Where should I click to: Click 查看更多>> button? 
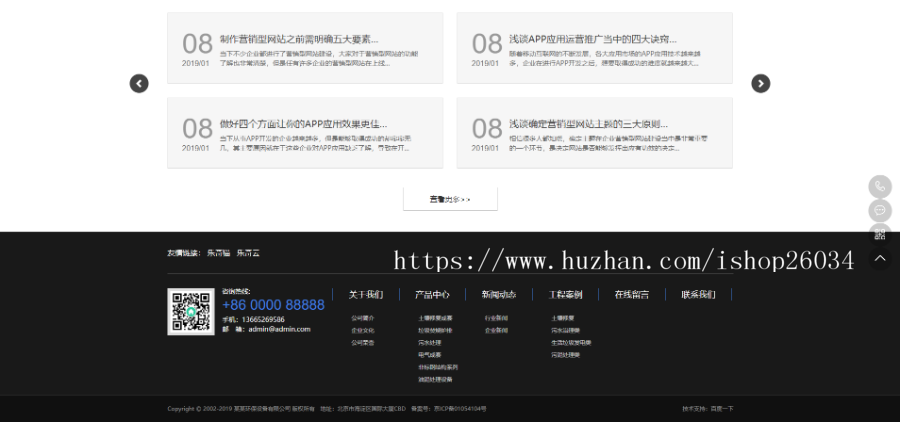(450, 199)
